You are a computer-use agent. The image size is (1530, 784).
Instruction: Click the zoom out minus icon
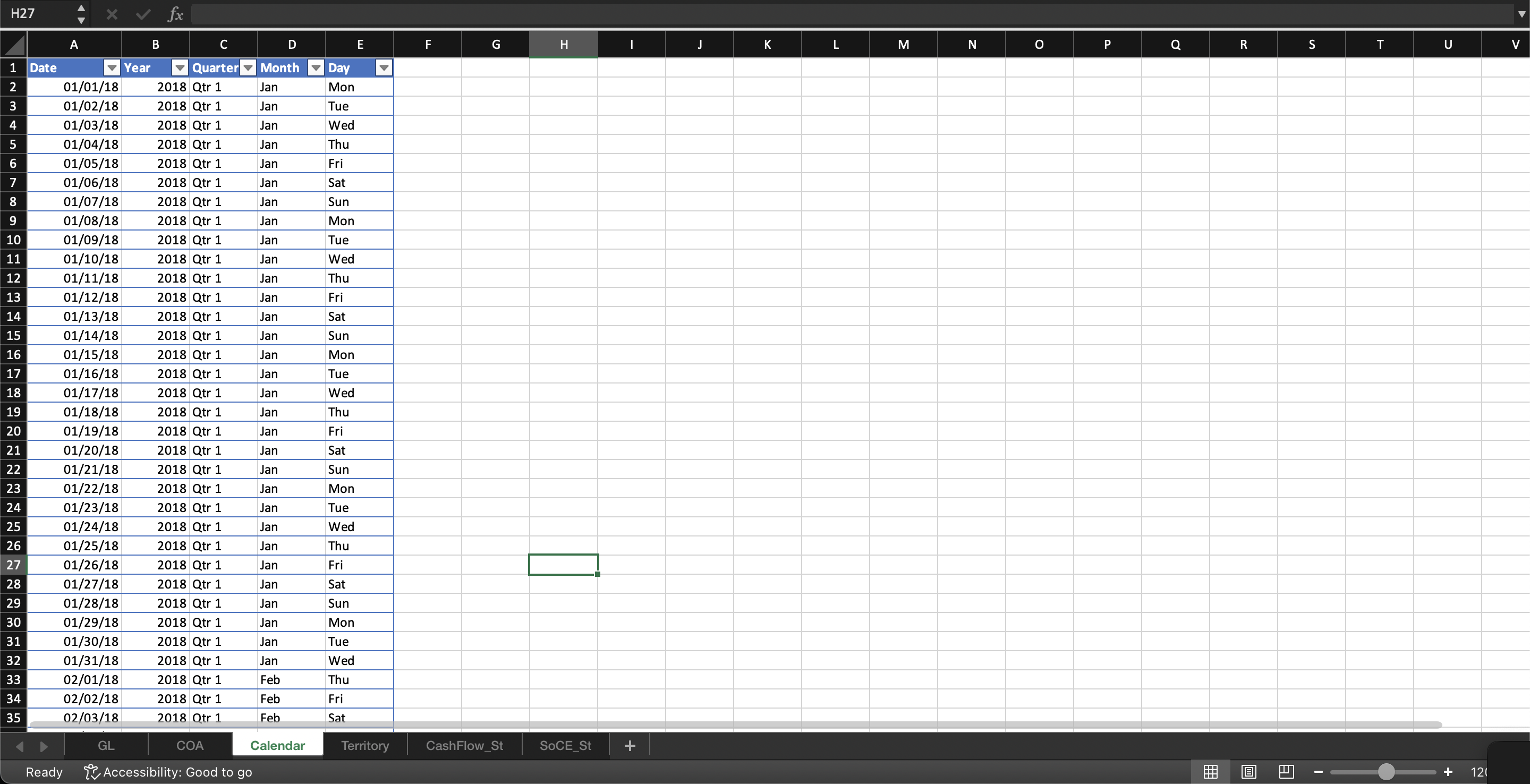[1319, 772]
